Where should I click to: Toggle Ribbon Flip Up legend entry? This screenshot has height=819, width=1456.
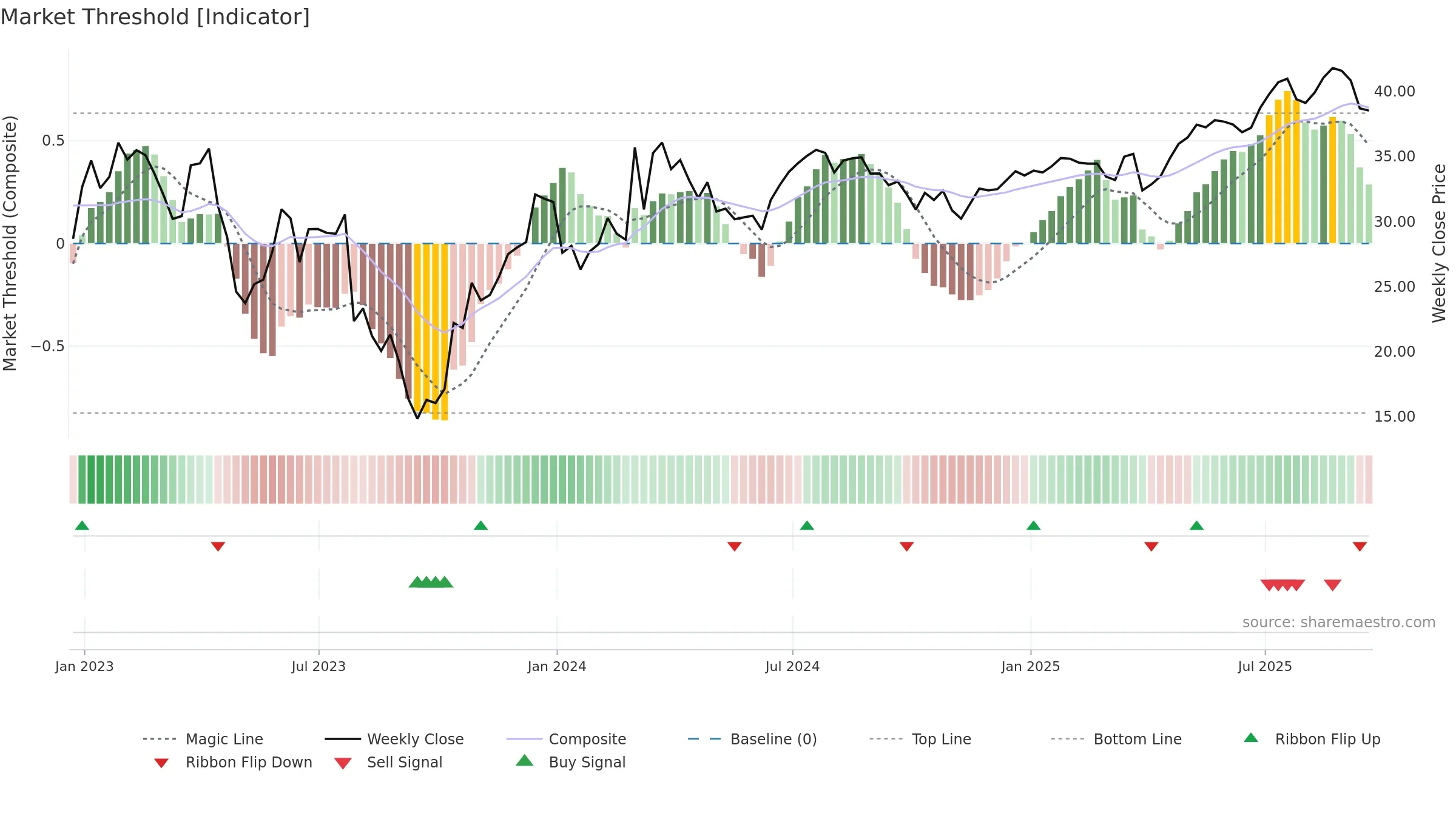[x=1312, y=739]
